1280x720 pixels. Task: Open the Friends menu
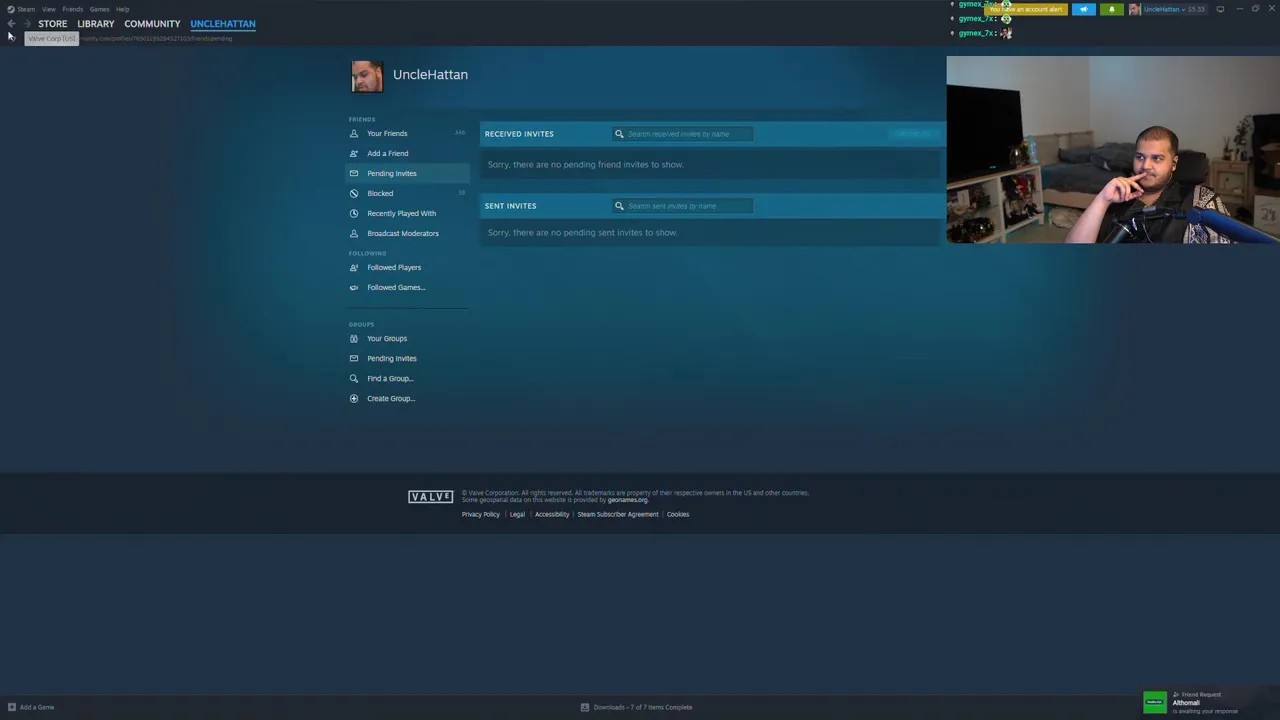pyautogui.click(x=72, y=9)
